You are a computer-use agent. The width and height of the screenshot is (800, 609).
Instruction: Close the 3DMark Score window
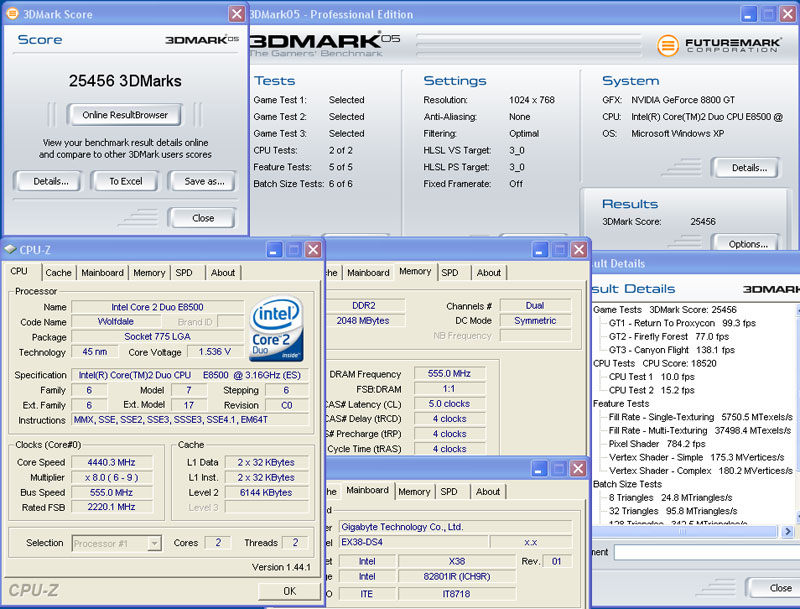tap(236, 14)
